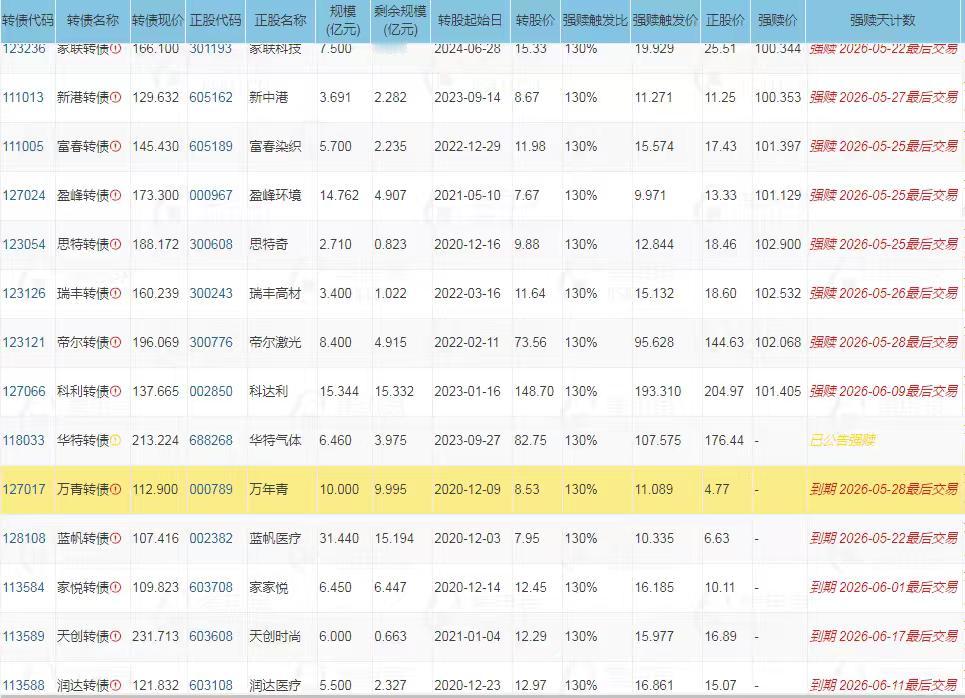Sort by the 强赎触发价 column header
Image resolution: width=965 pixels, height=698 pixels.
(665, 20)
